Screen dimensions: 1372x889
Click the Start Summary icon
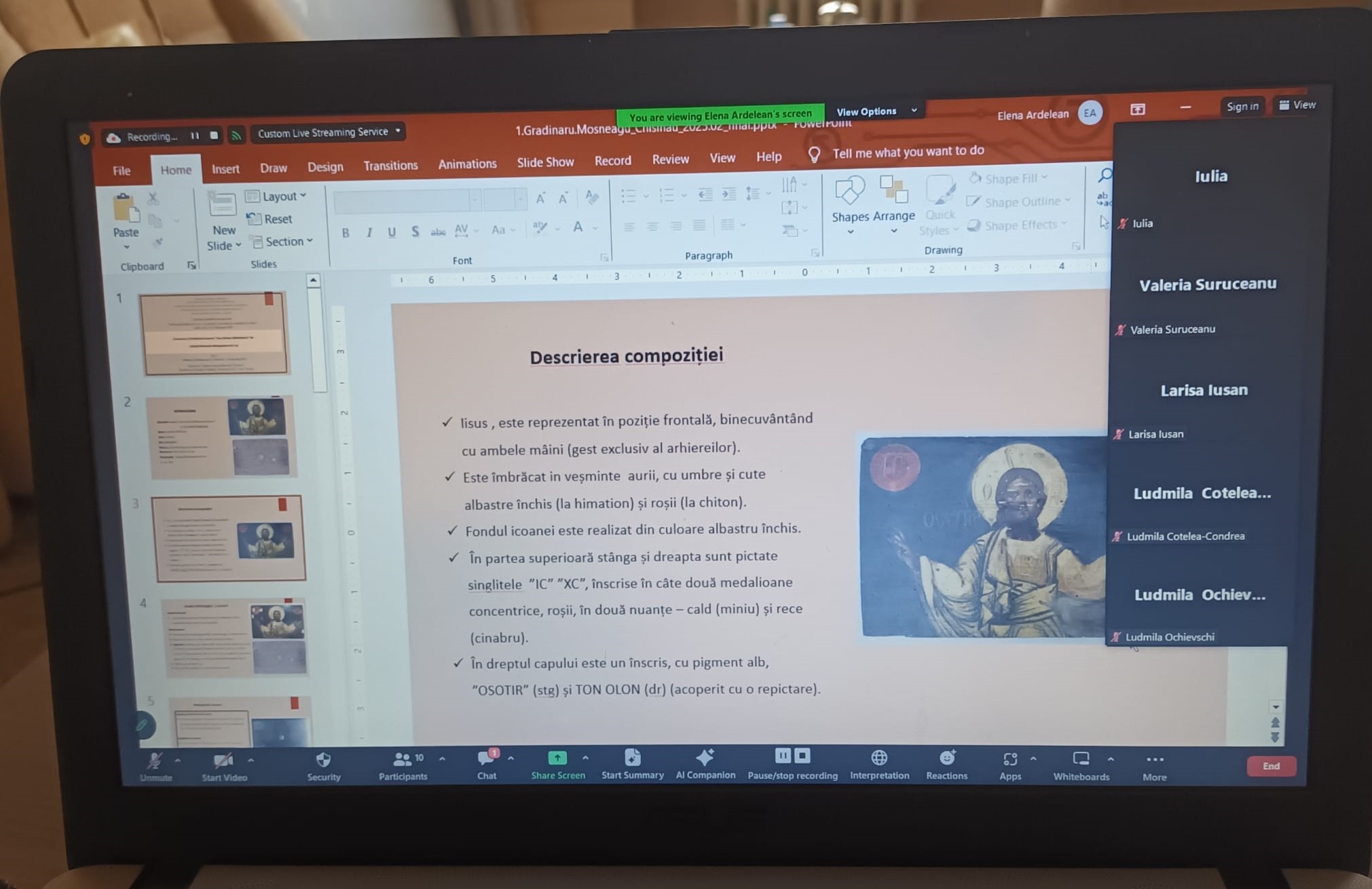(632, 757)
